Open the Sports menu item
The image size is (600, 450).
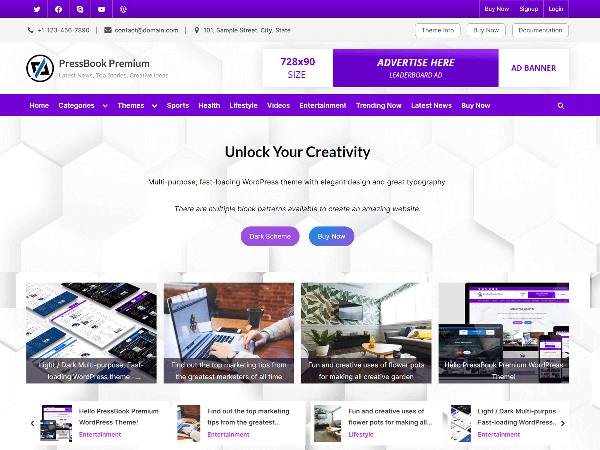178,106
